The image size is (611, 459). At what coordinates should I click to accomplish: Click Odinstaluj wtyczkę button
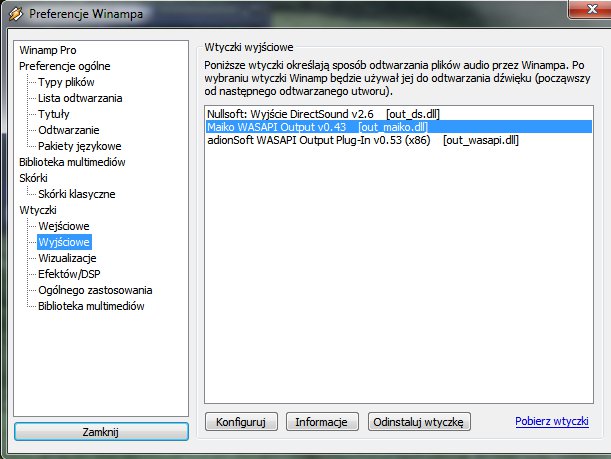click(x=419, y=422)
